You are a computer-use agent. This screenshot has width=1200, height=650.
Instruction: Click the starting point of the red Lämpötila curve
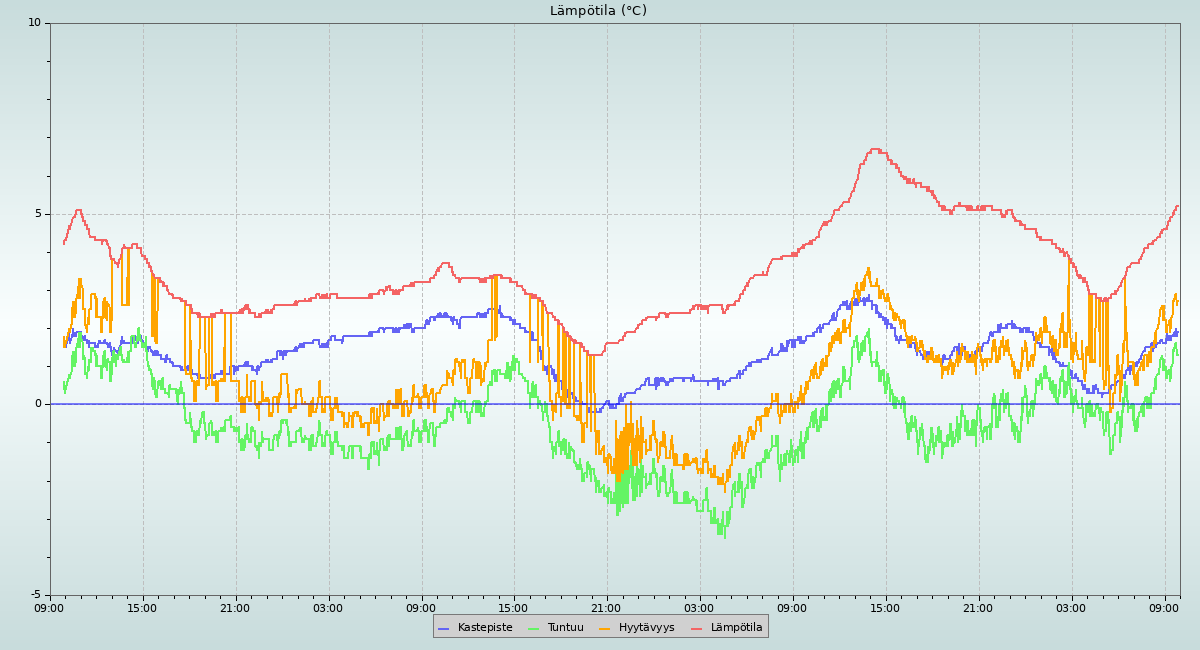pyautogui.click(x=64, y=243)
